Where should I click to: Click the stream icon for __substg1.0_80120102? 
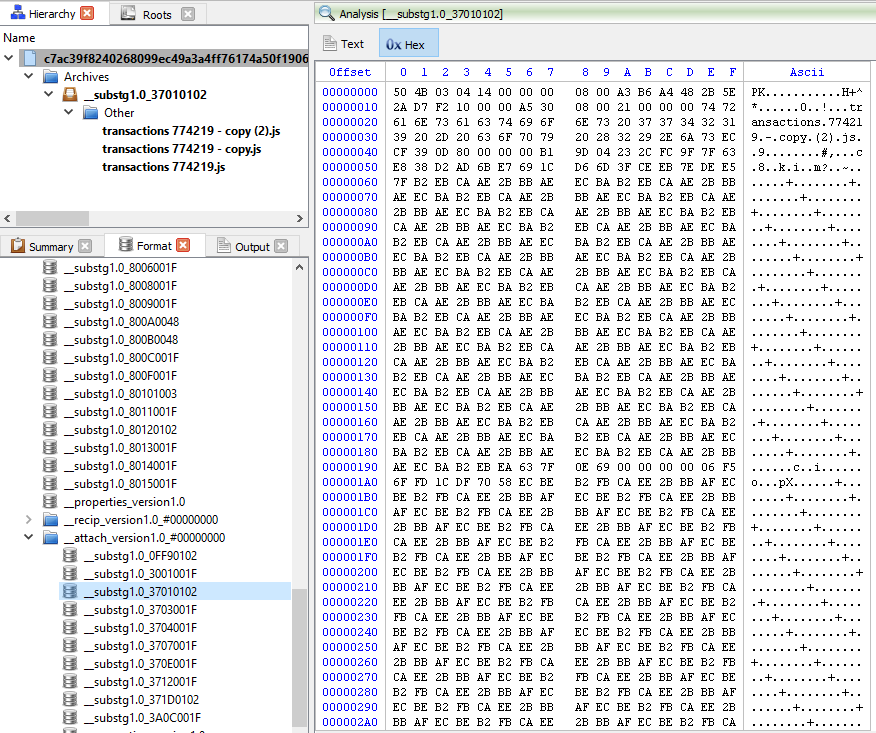(x=50, y=430)
